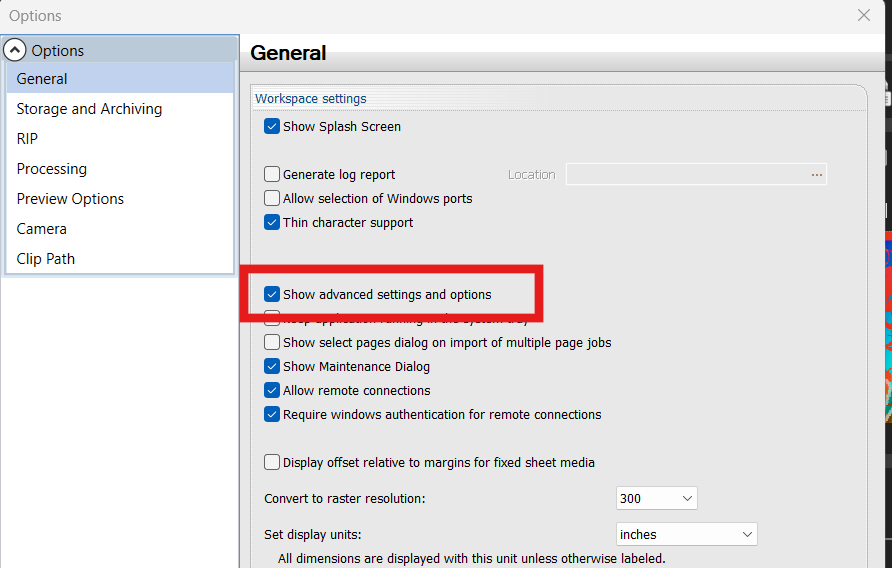This screenshot has width=892, height=568.
Task: Open Storage and Archiving settings
Action: (120, 109)
